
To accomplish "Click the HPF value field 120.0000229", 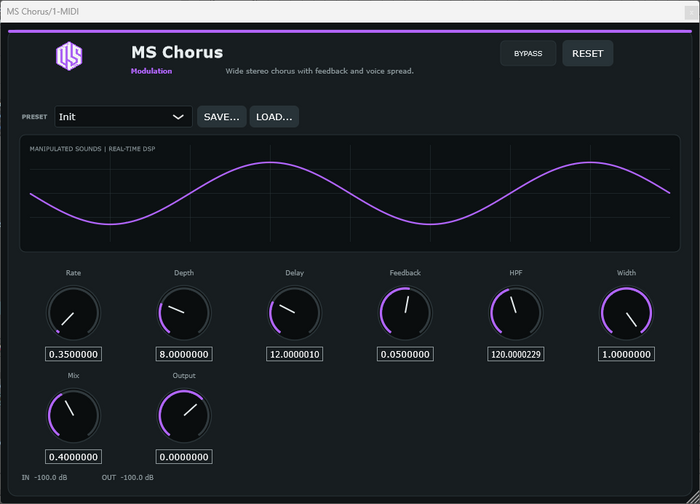I will tap(516, 354).
